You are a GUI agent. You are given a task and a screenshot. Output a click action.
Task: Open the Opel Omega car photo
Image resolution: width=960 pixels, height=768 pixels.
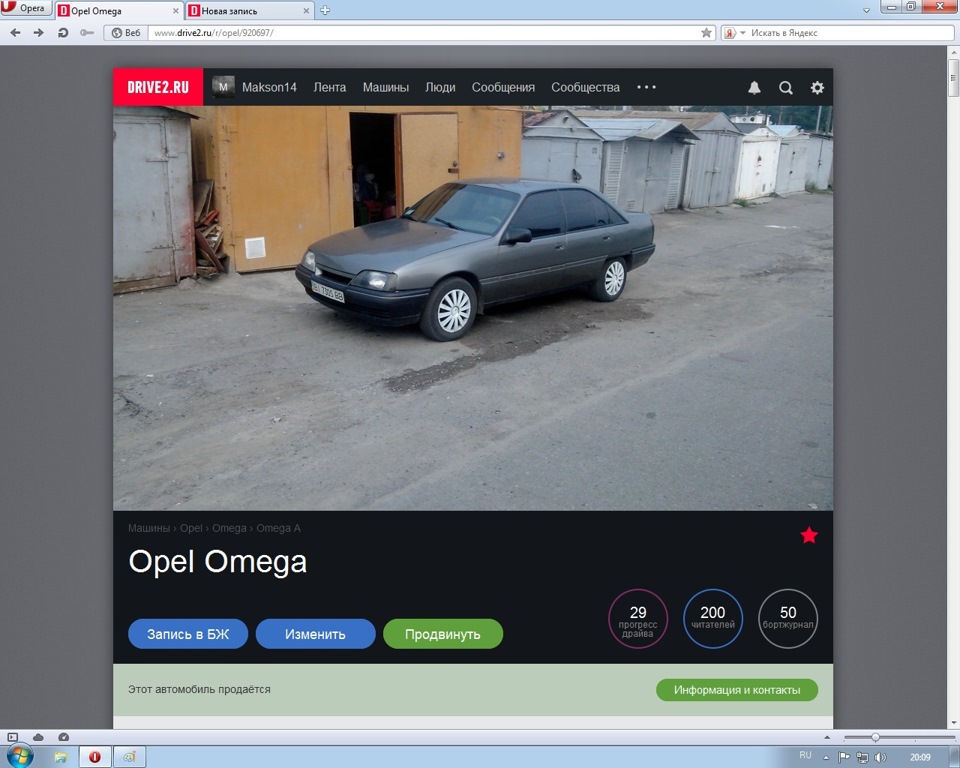coord(473,308)
